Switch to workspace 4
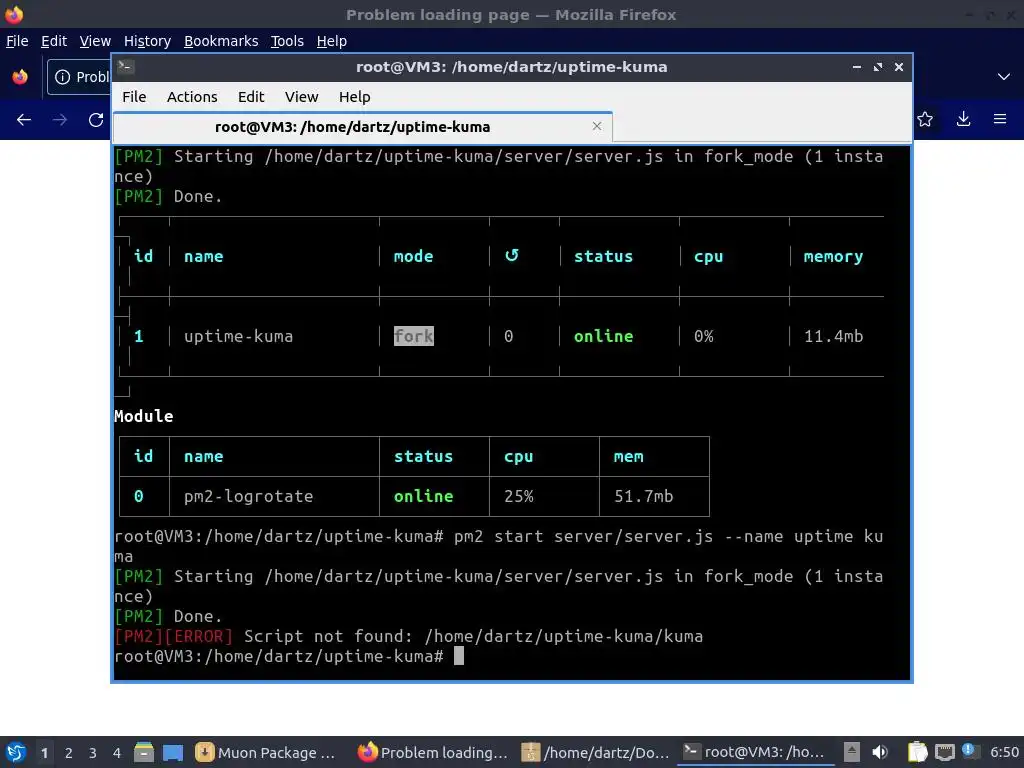This screenshot has width=1024, height=768. coord(117,753)
